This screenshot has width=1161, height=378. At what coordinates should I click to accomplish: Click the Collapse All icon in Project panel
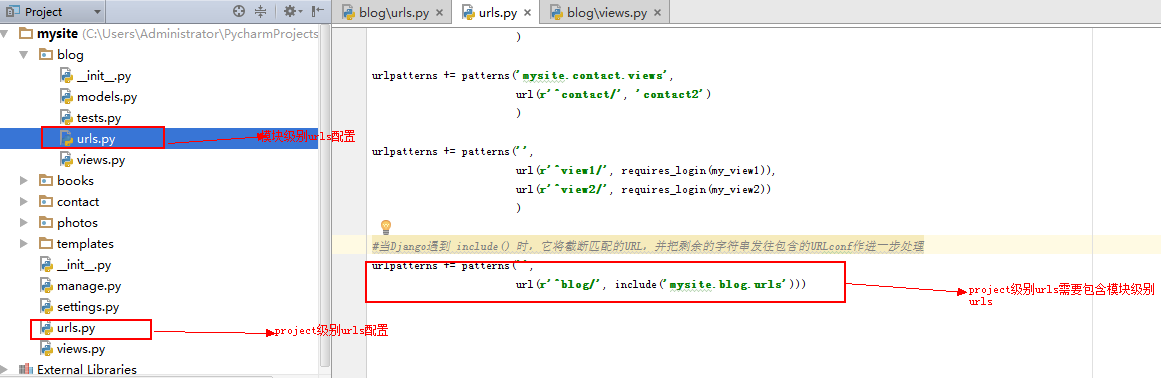pyautogui.click(x=260, y=11)
